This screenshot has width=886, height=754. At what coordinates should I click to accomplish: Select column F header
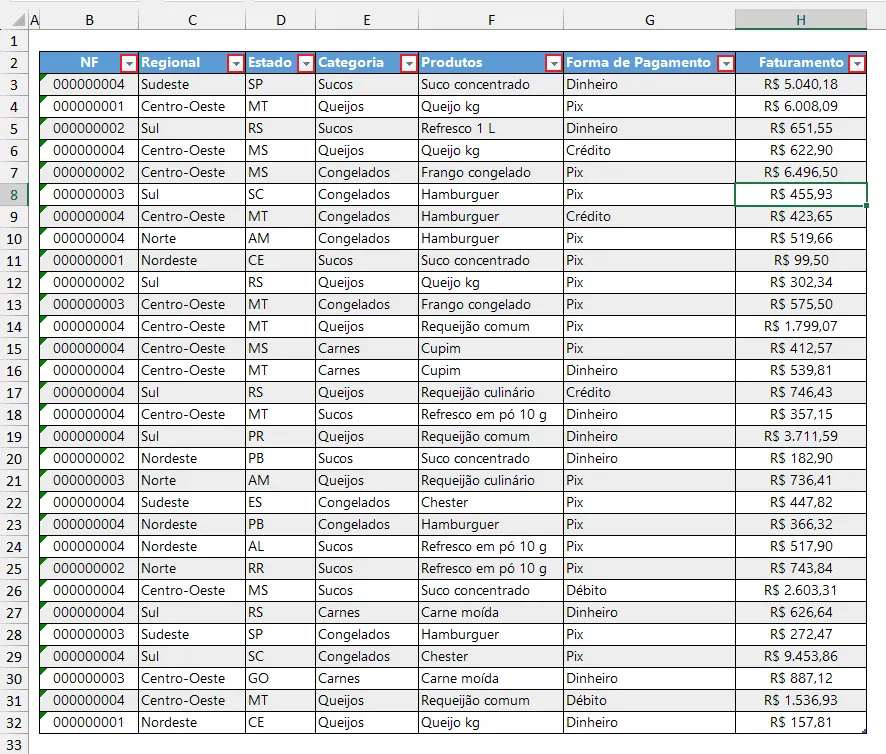click(x=491, y=20)
